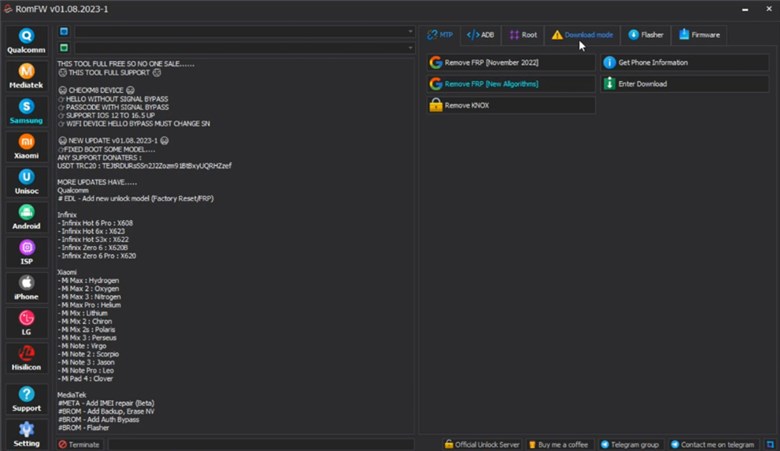Viewport: 780px width, 451px height.
Task: Switch to the Unisoc section
Action: 26,182
